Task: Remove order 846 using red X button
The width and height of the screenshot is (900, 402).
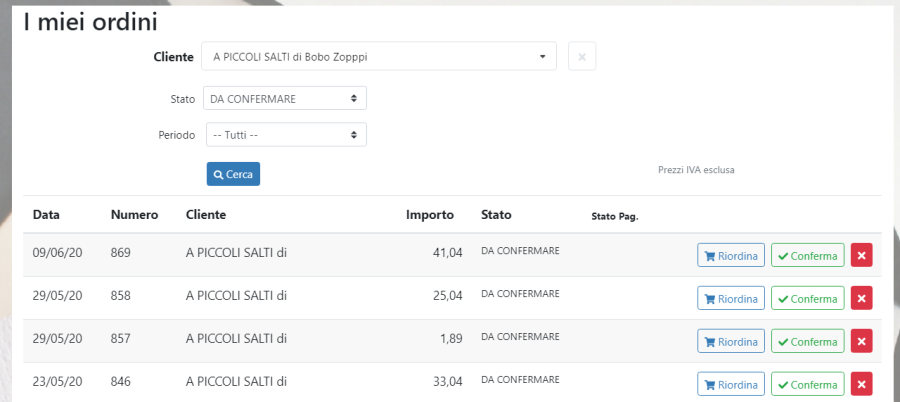Action: click(x=861, y=385)
